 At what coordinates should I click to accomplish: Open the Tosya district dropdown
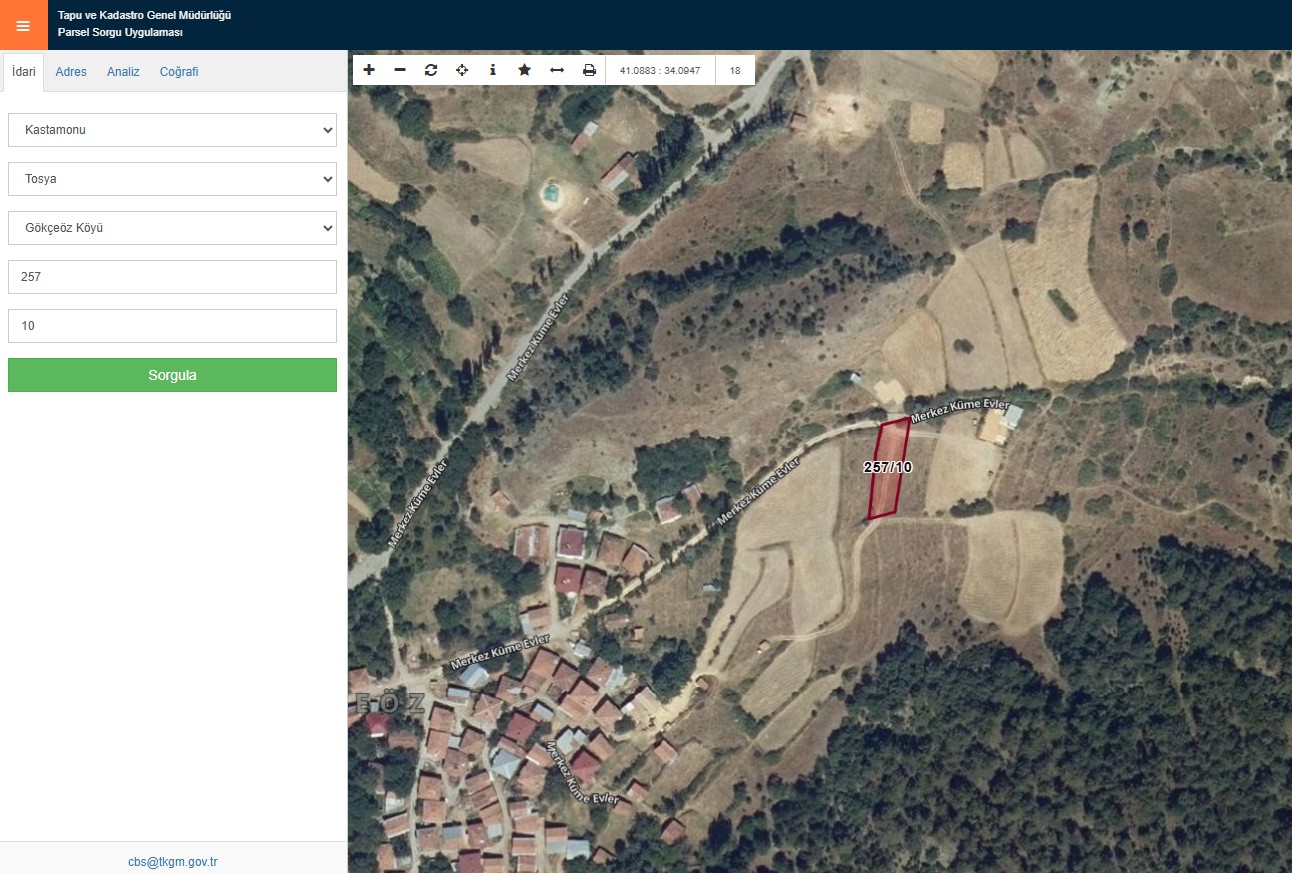pos(172,179)
